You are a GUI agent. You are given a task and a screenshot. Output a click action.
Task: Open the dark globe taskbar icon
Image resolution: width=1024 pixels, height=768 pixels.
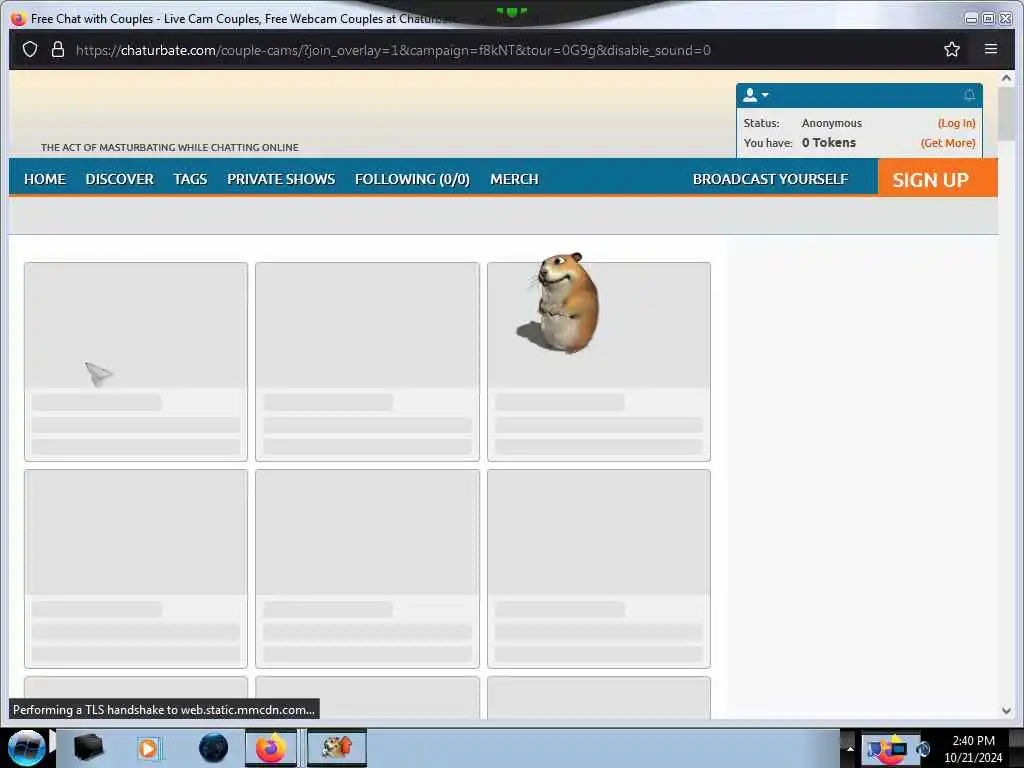click(213, 748)
